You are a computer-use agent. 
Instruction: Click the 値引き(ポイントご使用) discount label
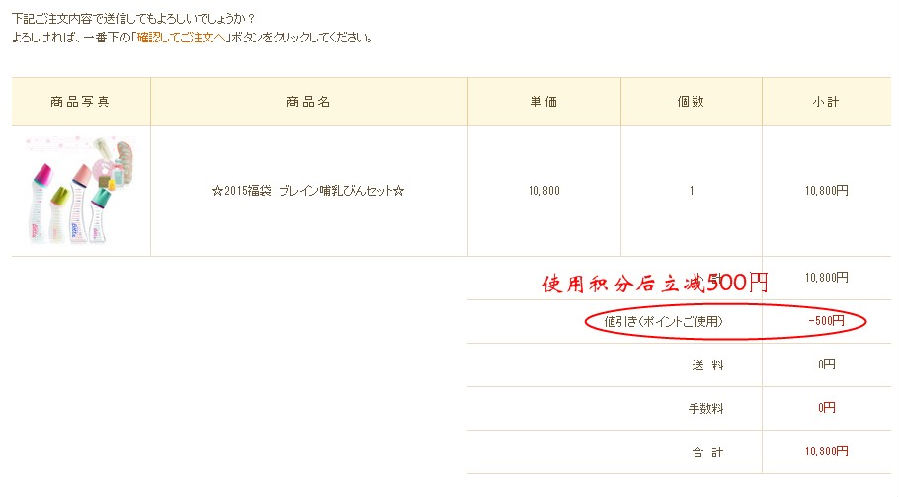664,321
